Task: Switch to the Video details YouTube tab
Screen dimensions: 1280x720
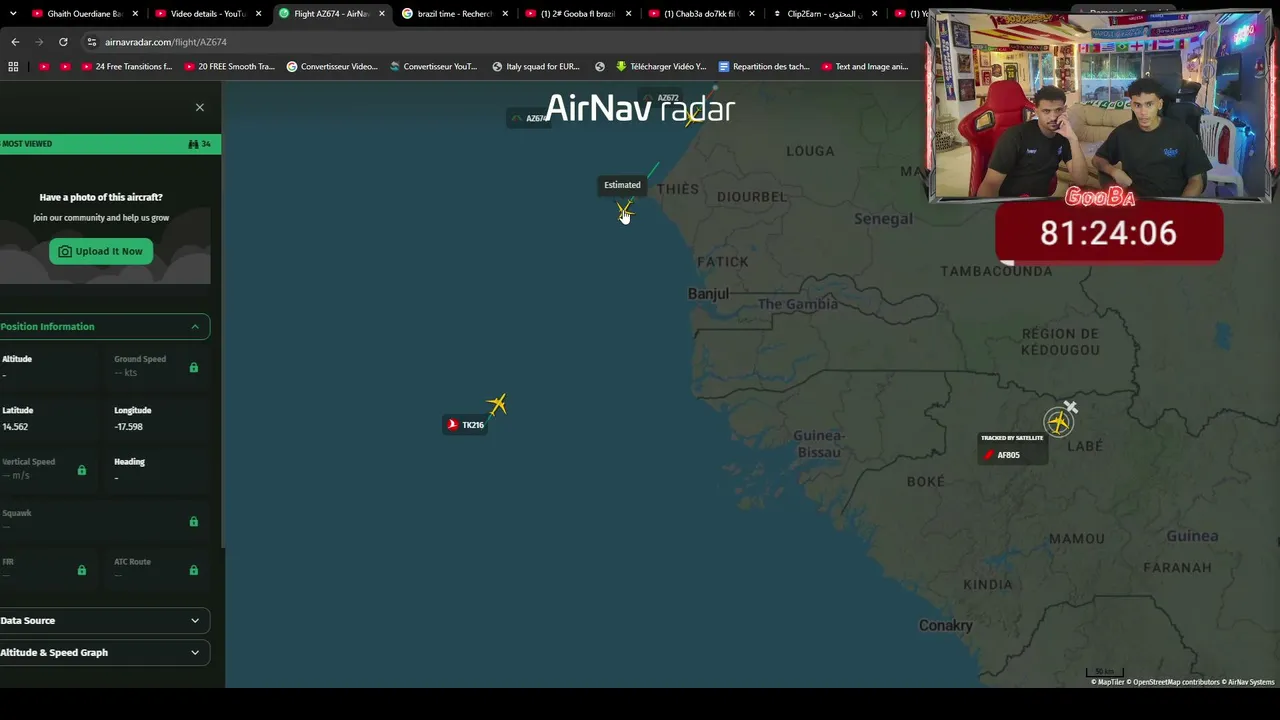Action: pyautogui.click(x=208, y=14)
